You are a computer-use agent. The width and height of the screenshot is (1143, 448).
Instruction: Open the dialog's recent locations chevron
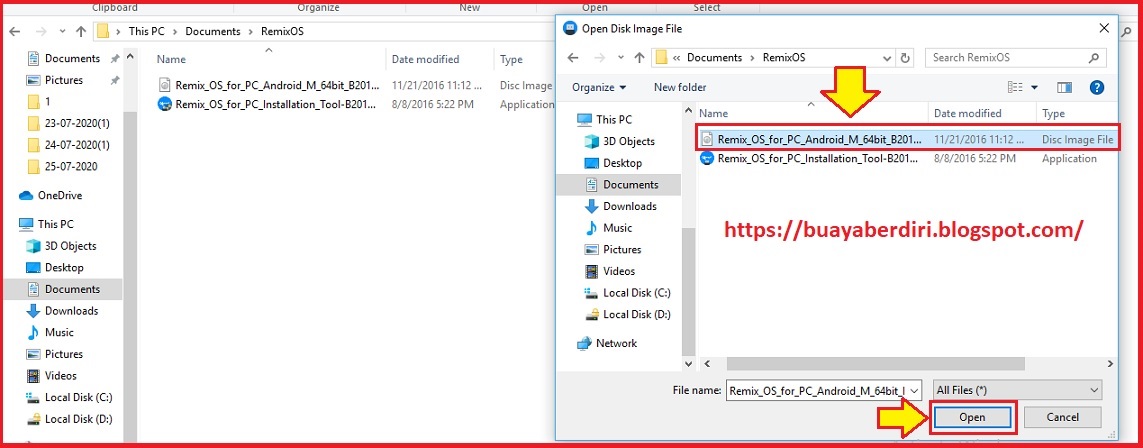(620, 58)
